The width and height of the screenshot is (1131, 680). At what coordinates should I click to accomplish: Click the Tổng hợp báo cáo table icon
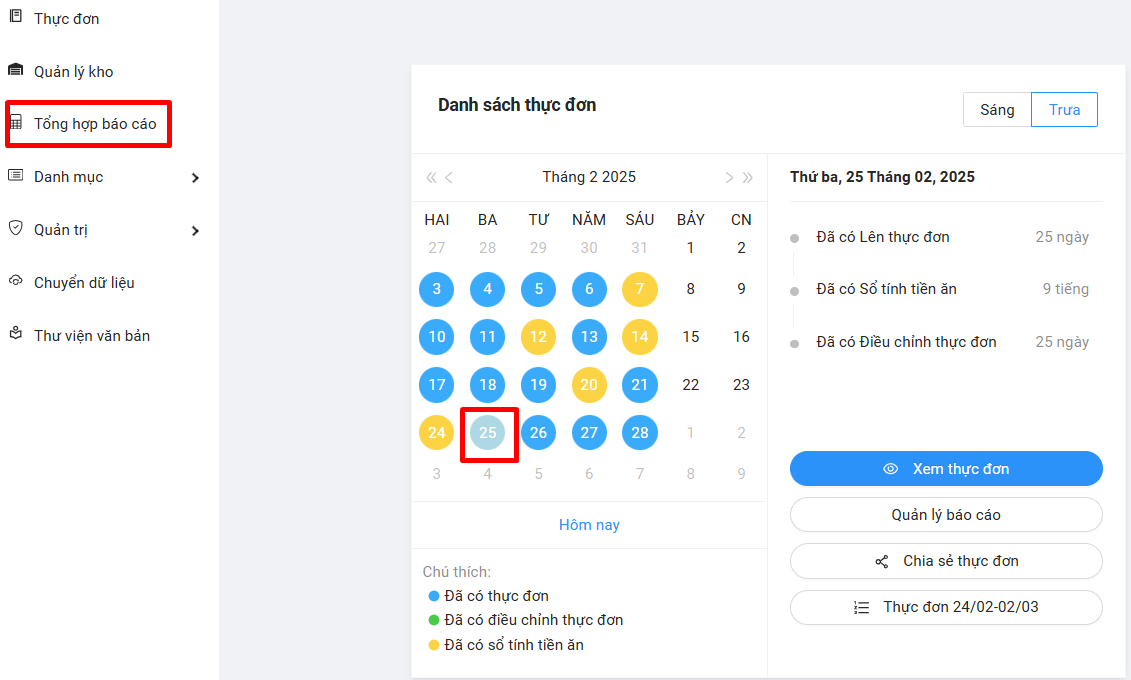pyautogui.click(x=15, y=123)
